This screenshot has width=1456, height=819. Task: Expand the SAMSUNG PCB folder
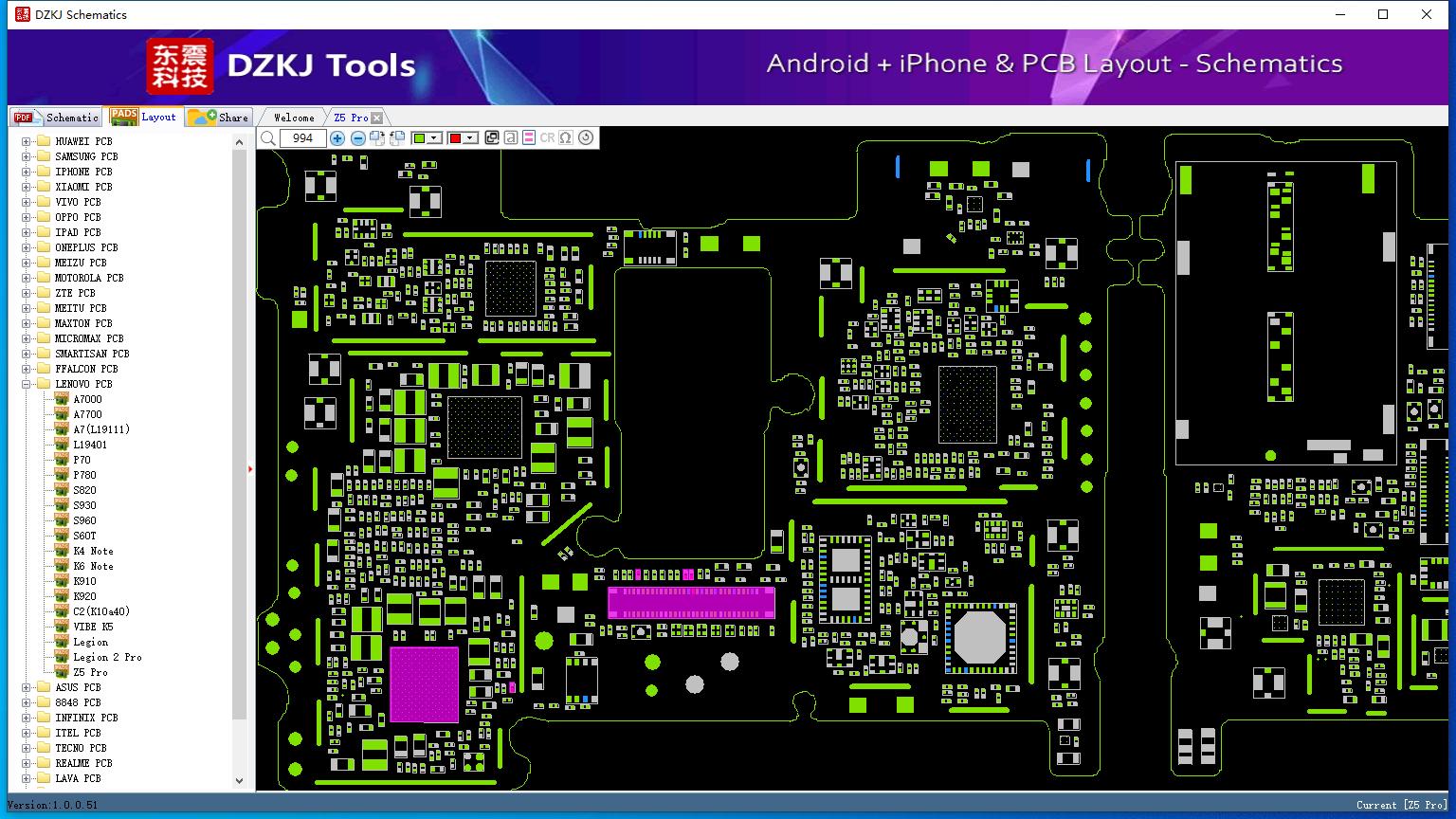(x=27, y=156)
